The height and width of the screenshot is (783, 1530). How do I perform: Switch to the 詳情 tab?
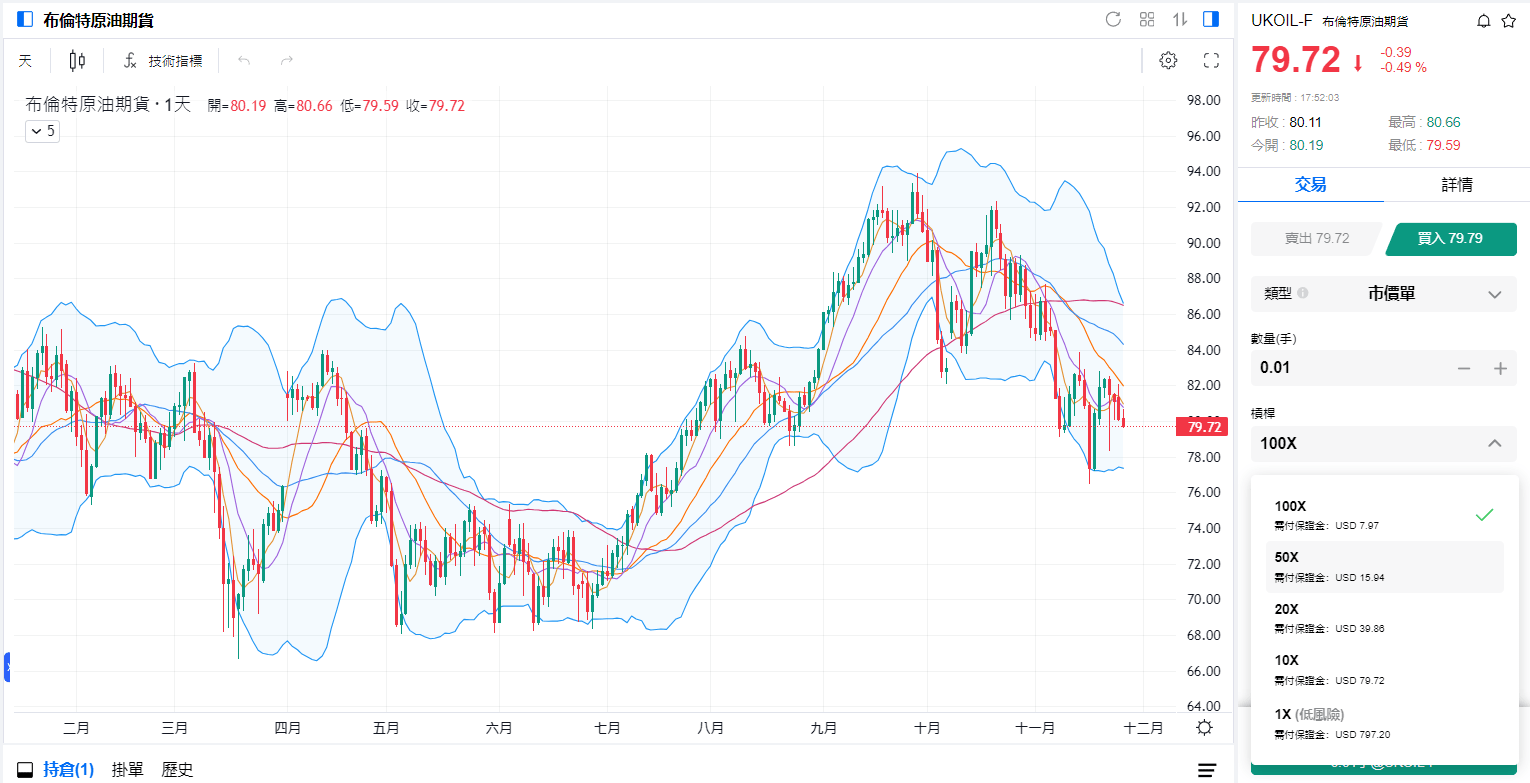click(x=1456, y=185)
